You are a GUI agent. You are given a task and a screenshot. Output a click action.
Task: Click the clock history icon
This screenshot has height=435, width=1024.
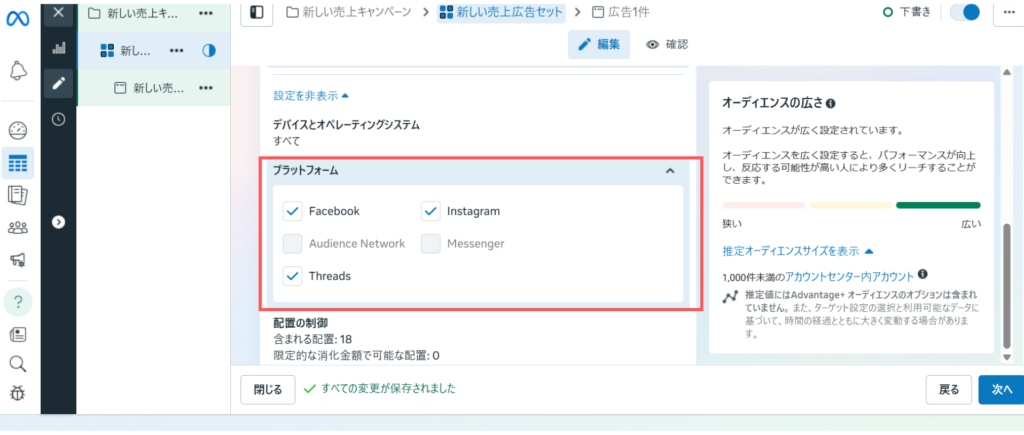pyautogui.click(x=58, y=119)
